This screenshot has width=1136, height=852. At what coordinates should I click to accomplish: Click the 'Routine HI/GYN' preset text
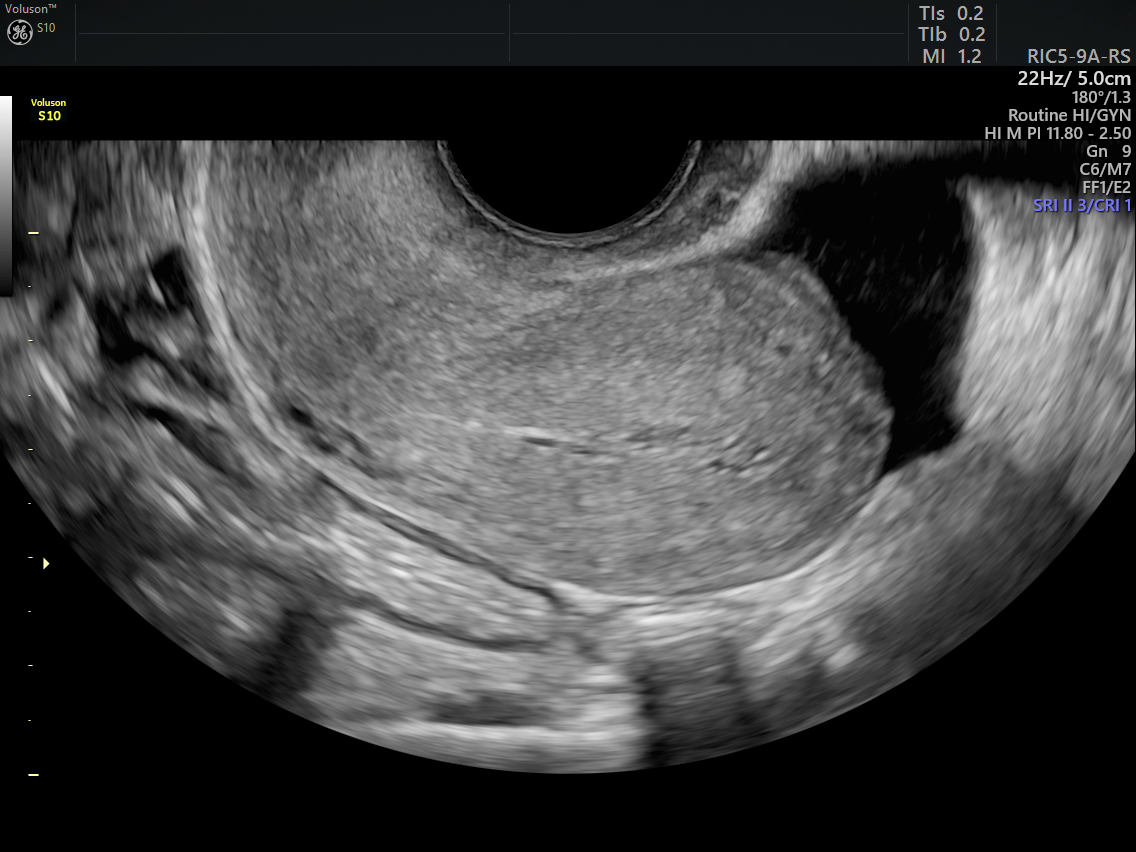click(x=1069, y=115)
